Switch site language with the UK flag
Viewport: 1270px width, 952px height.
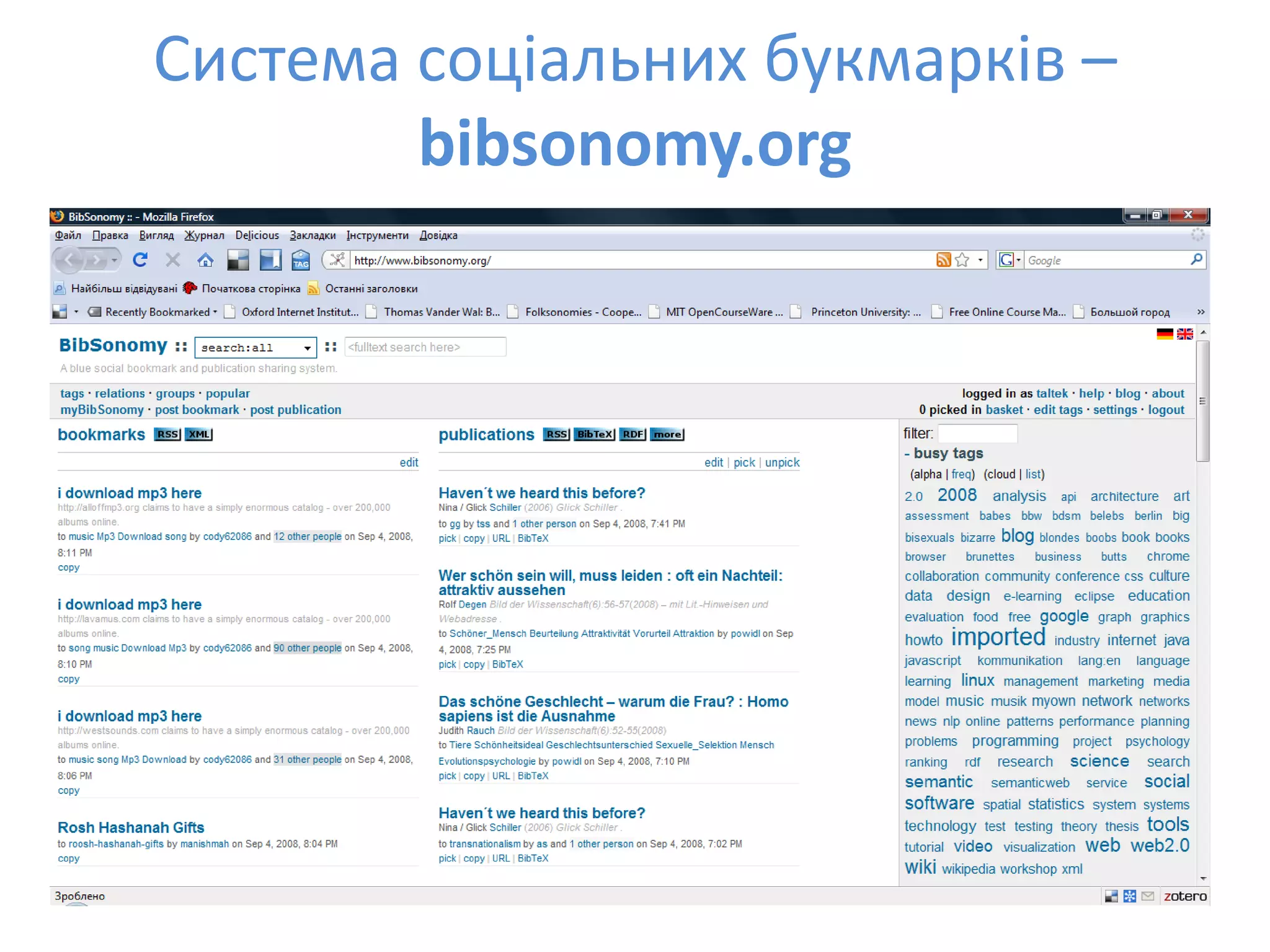(x=1185, y=334)
